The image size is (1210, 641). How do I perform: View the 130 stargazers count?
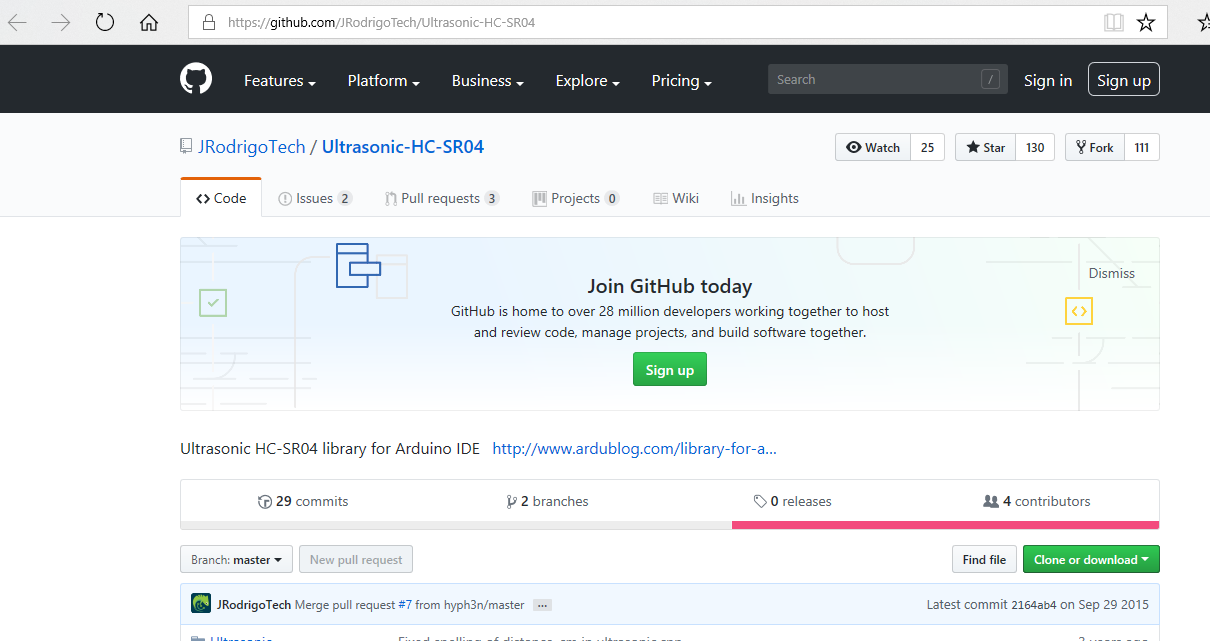coord(1035,147)
